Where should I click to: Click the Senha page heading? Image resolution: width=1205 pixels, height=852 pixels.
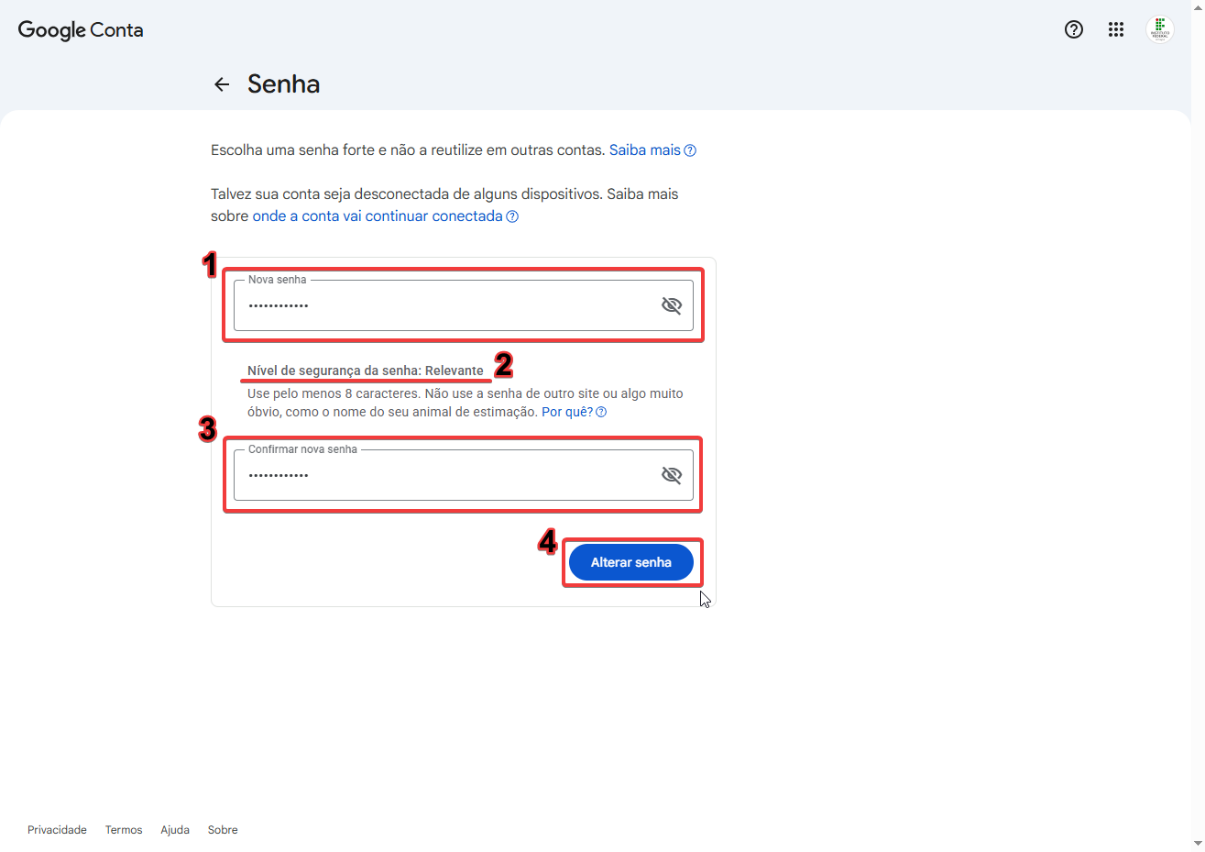(x=284, y=84)
